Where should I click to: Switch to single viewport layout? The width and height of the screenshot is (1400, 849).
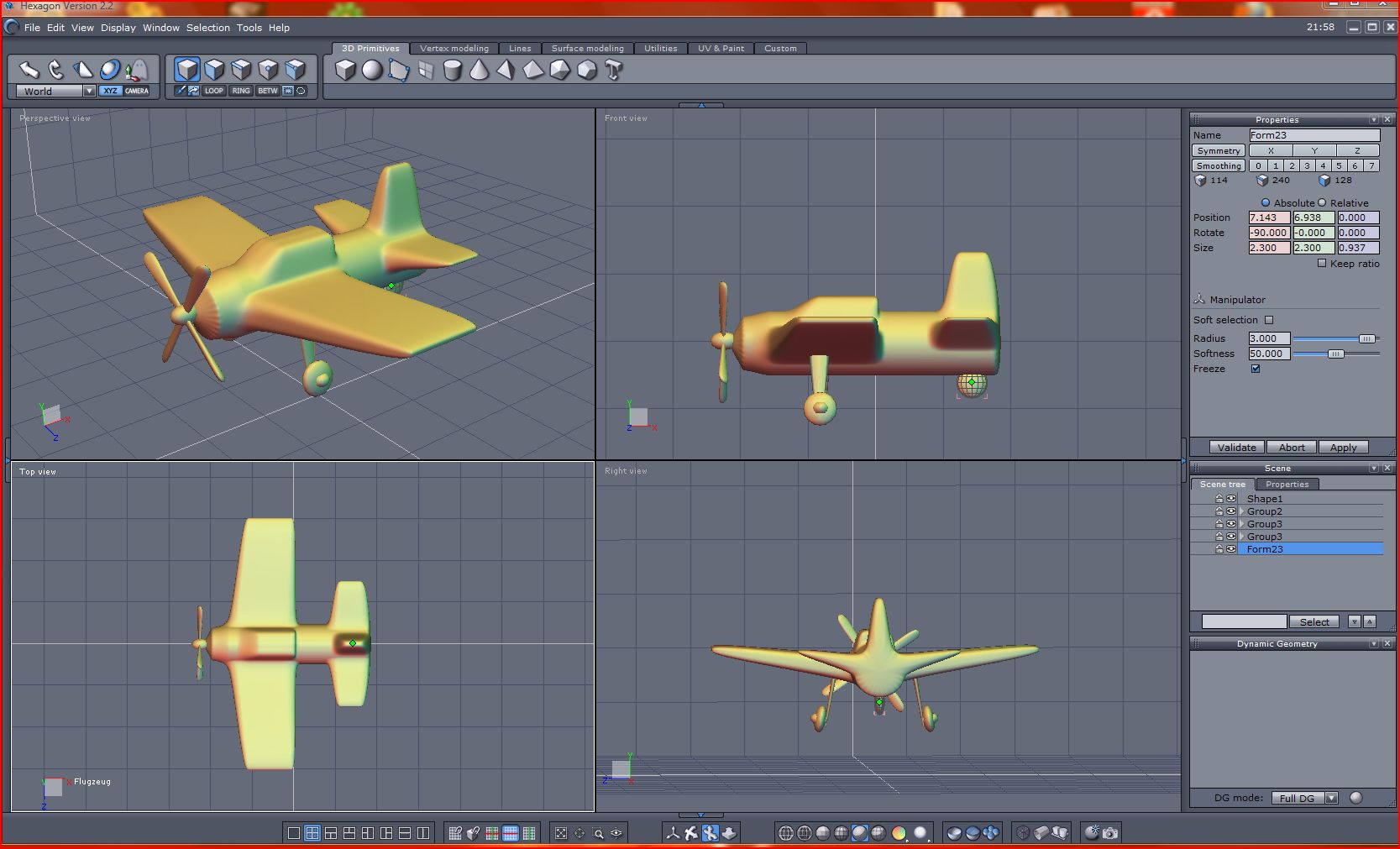(293, 833)
